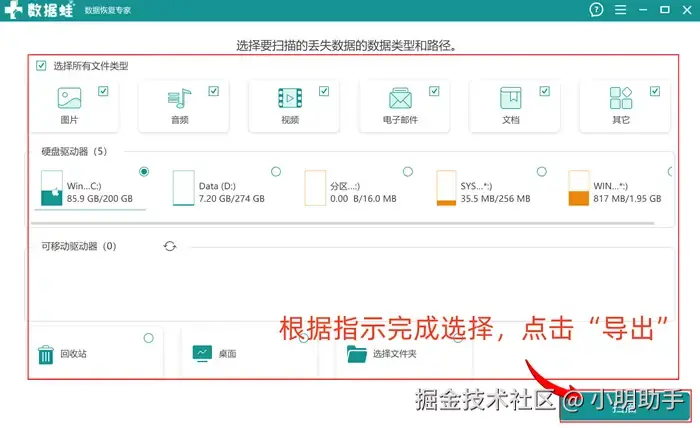The height and width of the screenshot is (428, 700).
Task: Click the 回收站 recycle bin icon
Action: click(x=46, y=355)
